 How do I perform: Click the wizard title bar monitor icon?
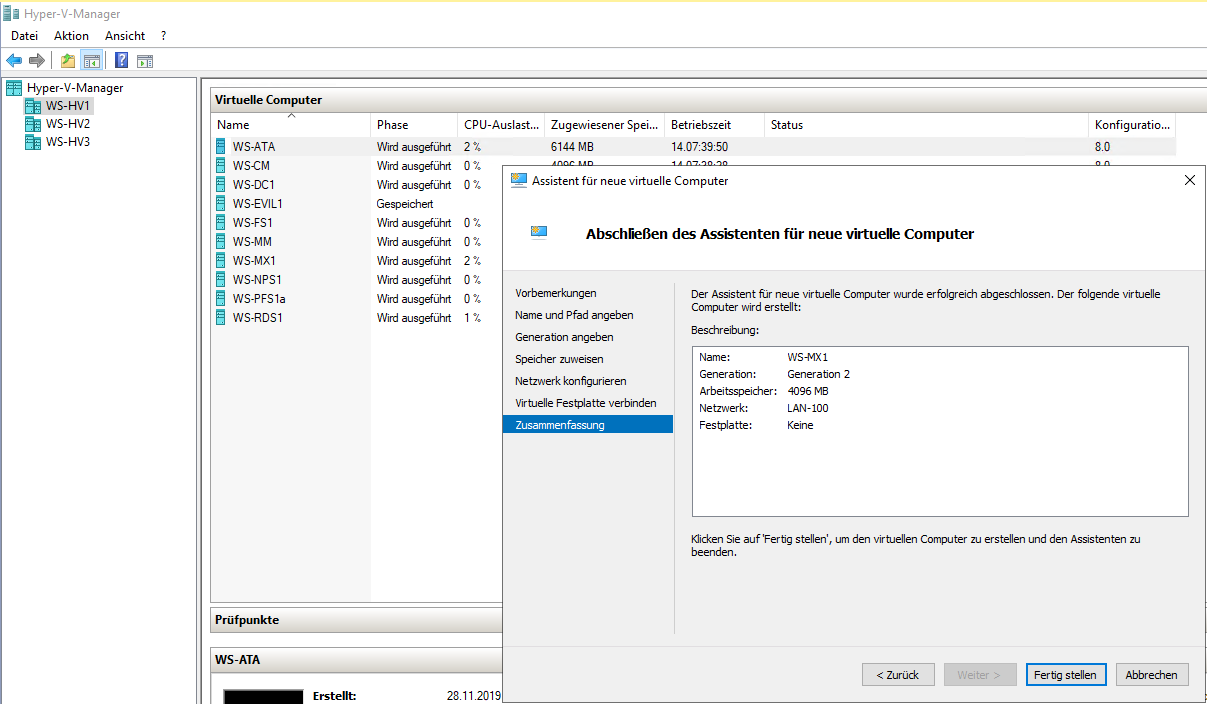519,181
